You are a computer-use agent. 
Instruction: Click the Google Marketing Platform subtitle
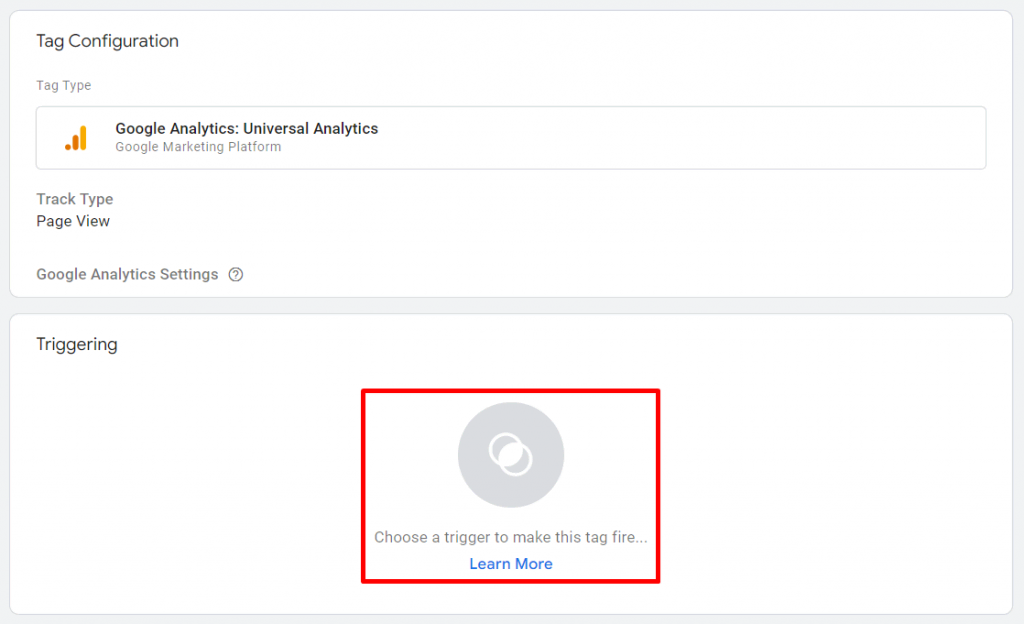198,147
